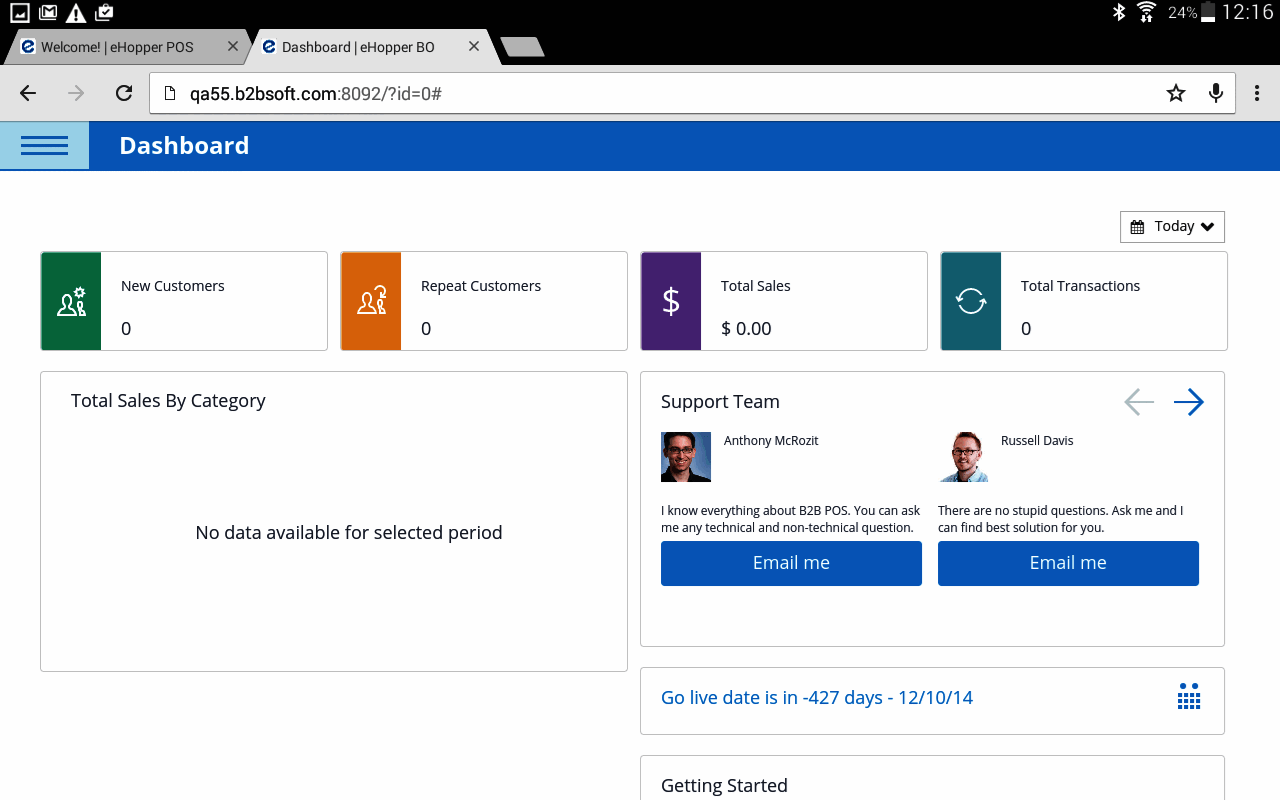Bookmark this page with the star icon
This screenshot has width=1280, height=800.
coord(1176,93)
